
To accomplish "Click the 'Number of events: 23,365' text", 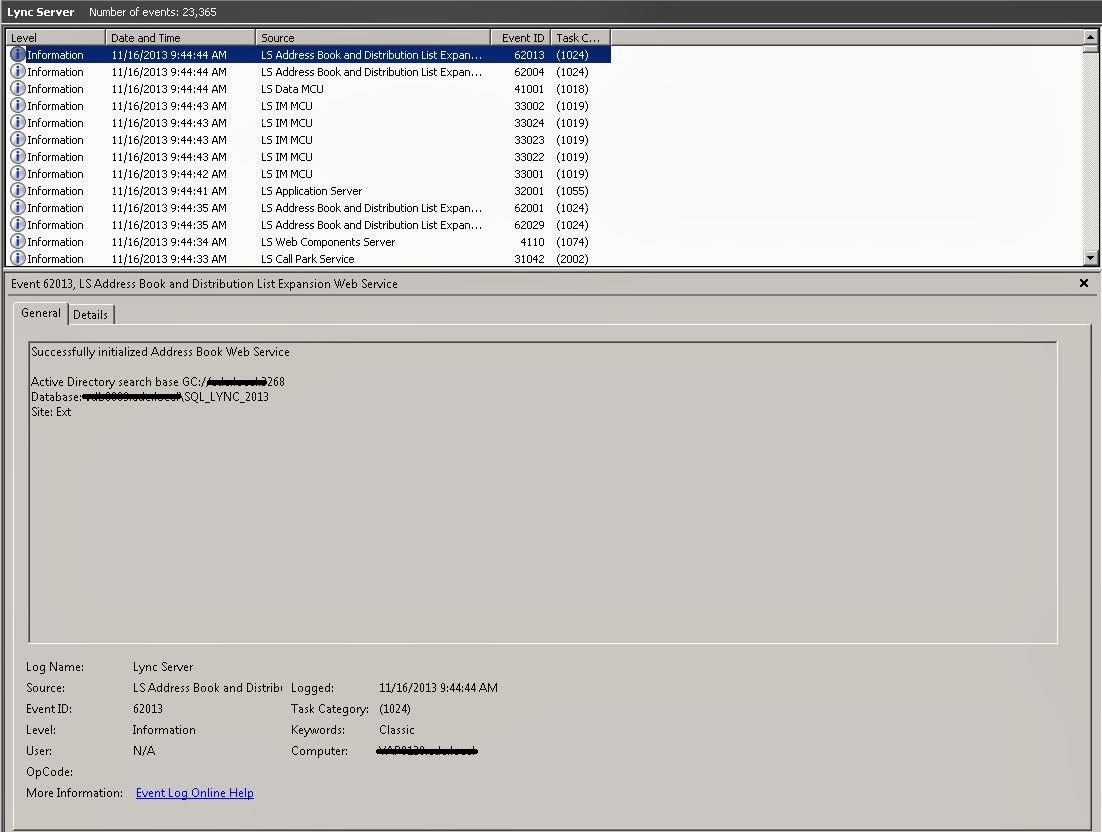I will click(153, 12).
